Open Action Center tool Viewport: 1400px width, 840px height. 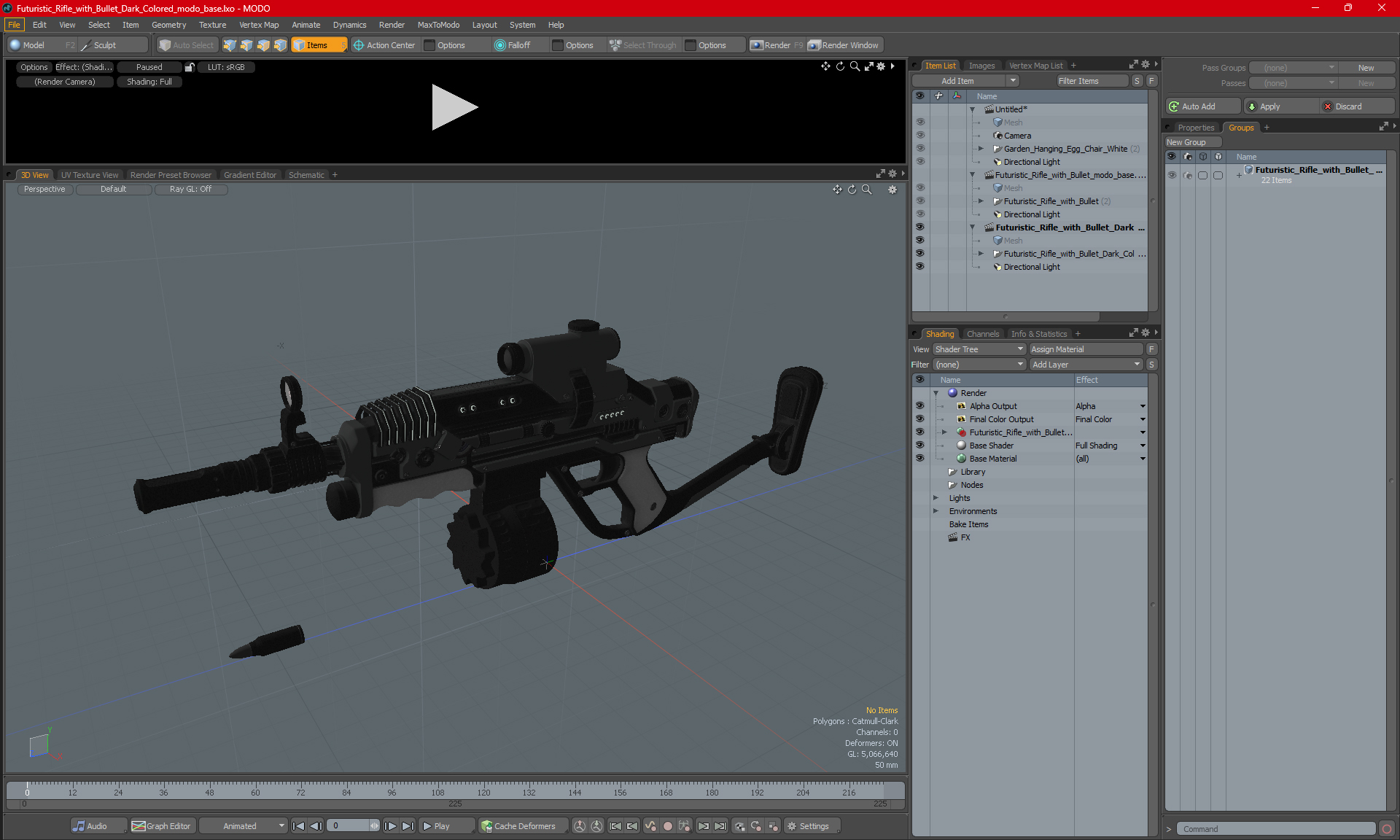coord(384,45)
